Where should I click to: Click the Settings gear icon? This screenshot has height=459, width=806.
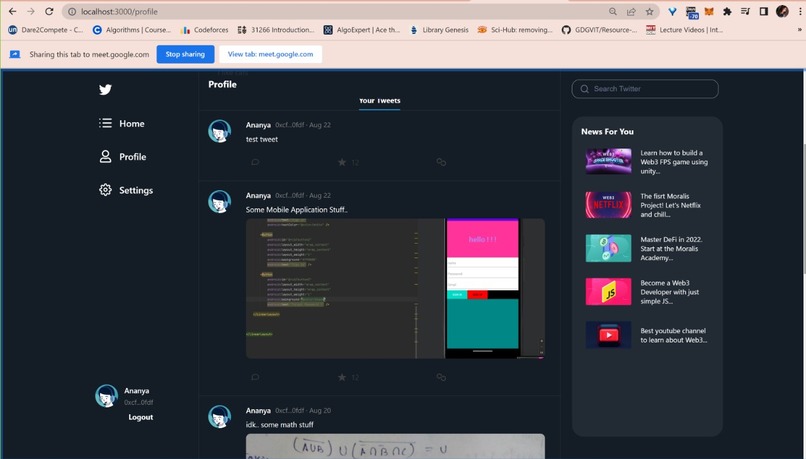tap(105, 190)
